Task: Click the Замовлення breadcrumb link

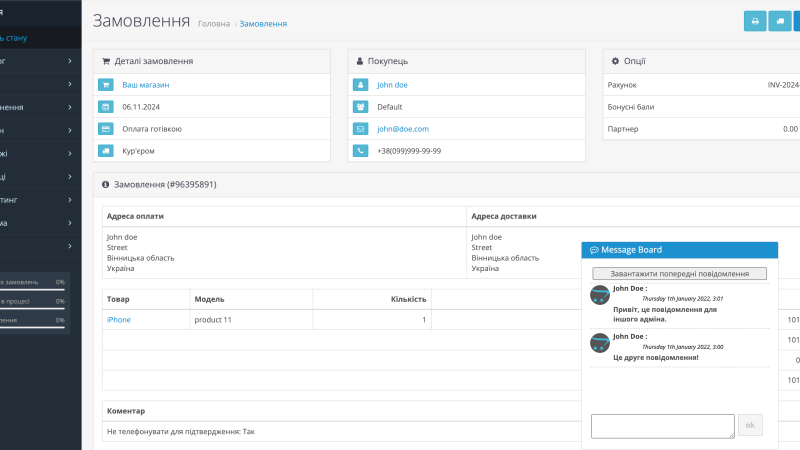Action: pyautogui.click(x=263, y=24)
